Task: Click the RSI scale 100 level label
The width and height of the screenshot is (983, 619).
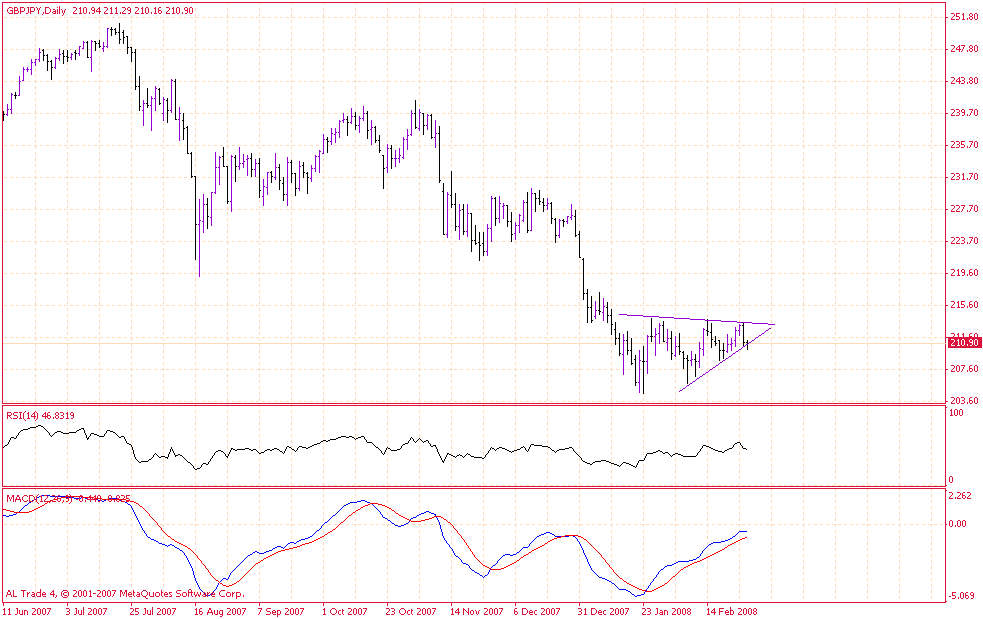Action: tap(957, 412)
